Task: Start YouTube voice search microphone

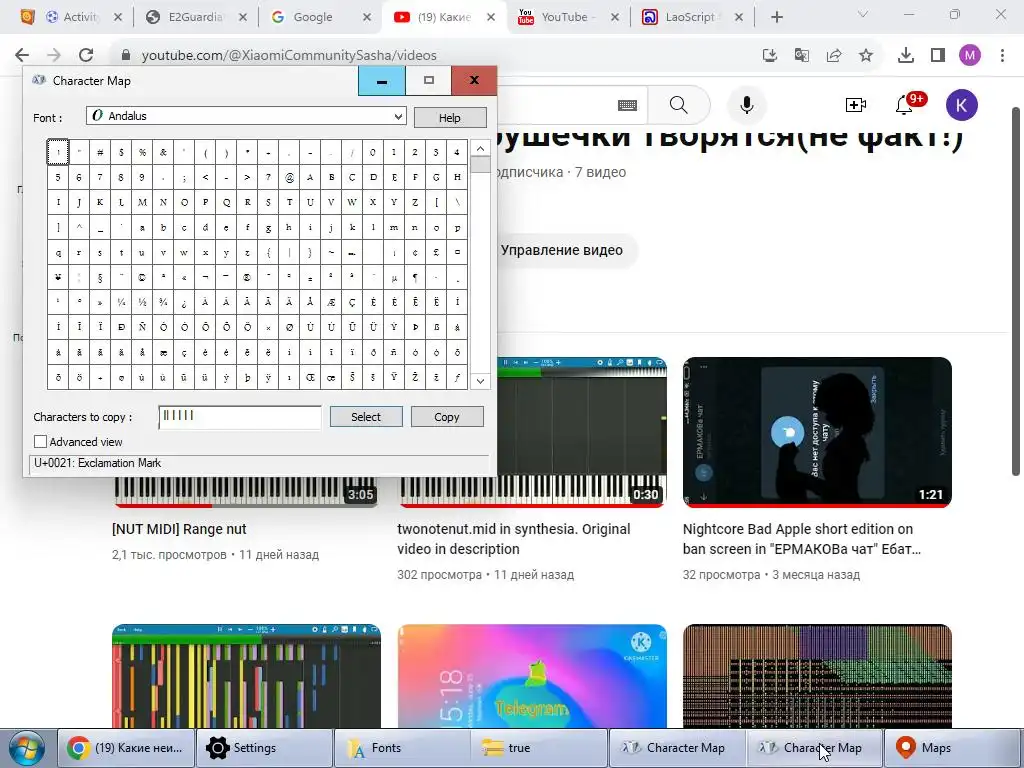Action: coord(746,105)
